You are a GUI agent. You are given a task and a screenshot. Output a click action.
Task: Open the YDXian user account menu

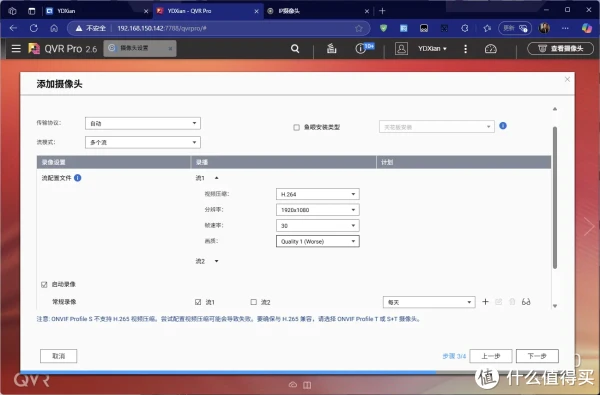point(432,49)
